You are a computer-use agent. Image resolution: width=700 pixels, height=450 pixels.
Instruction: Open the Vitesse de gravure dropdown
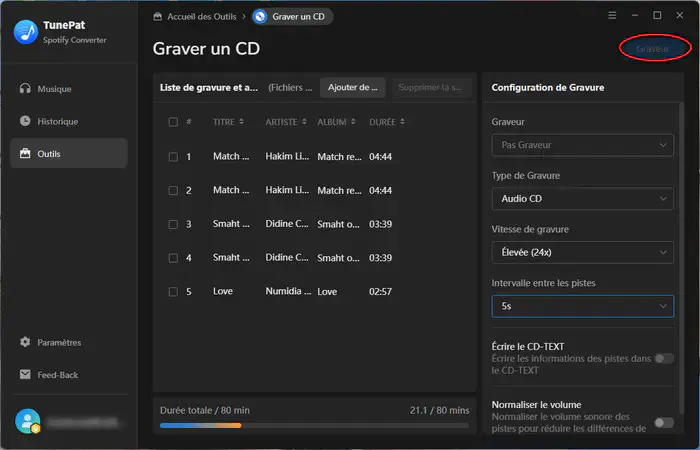(583, 252)
